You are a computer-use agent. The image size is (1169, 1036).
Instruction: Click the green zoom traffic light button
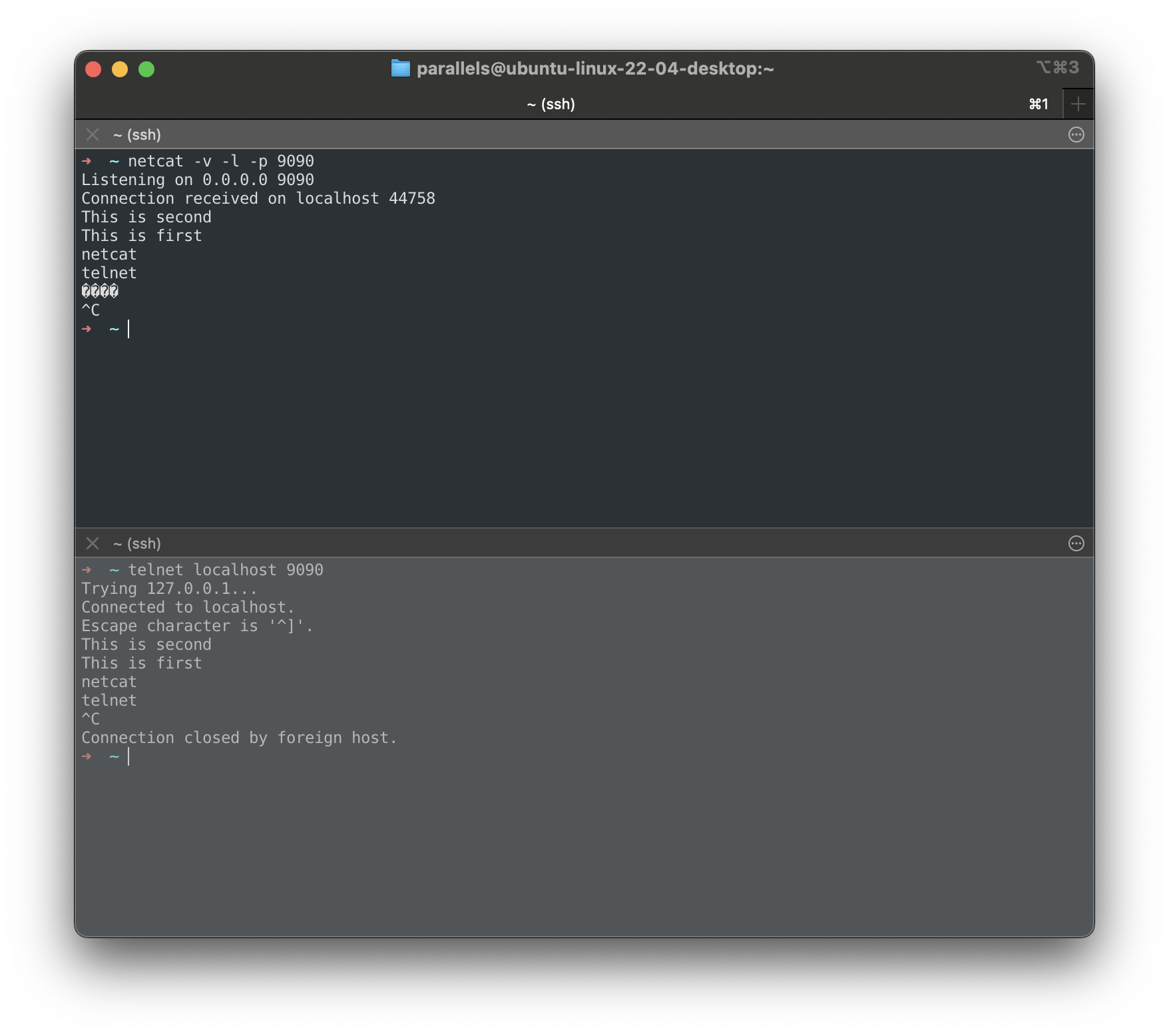(146, 69)
